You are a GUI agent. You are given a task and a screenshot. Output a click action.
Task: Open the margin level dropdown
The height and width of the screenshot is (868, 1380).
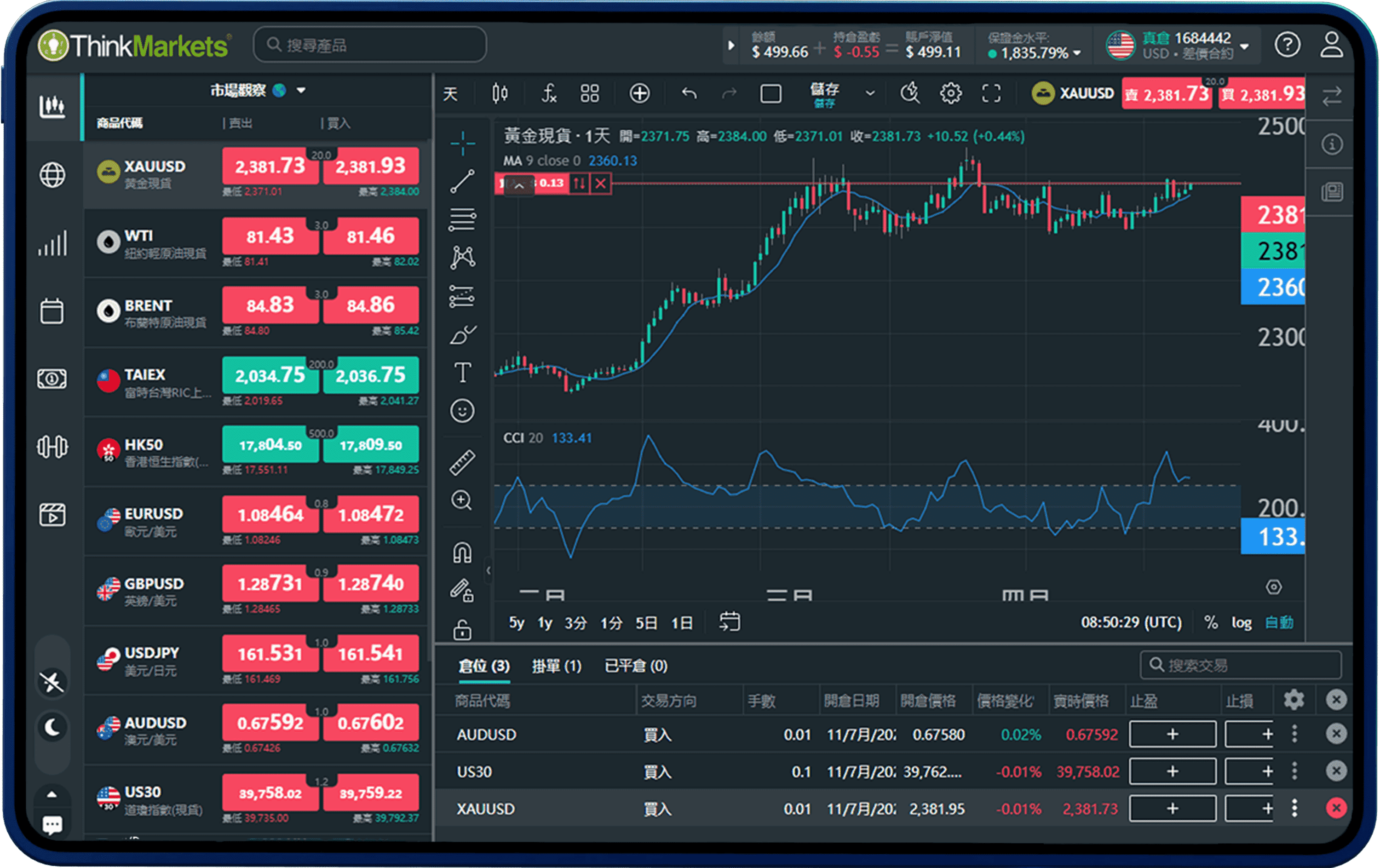(x=1077, y=53)
